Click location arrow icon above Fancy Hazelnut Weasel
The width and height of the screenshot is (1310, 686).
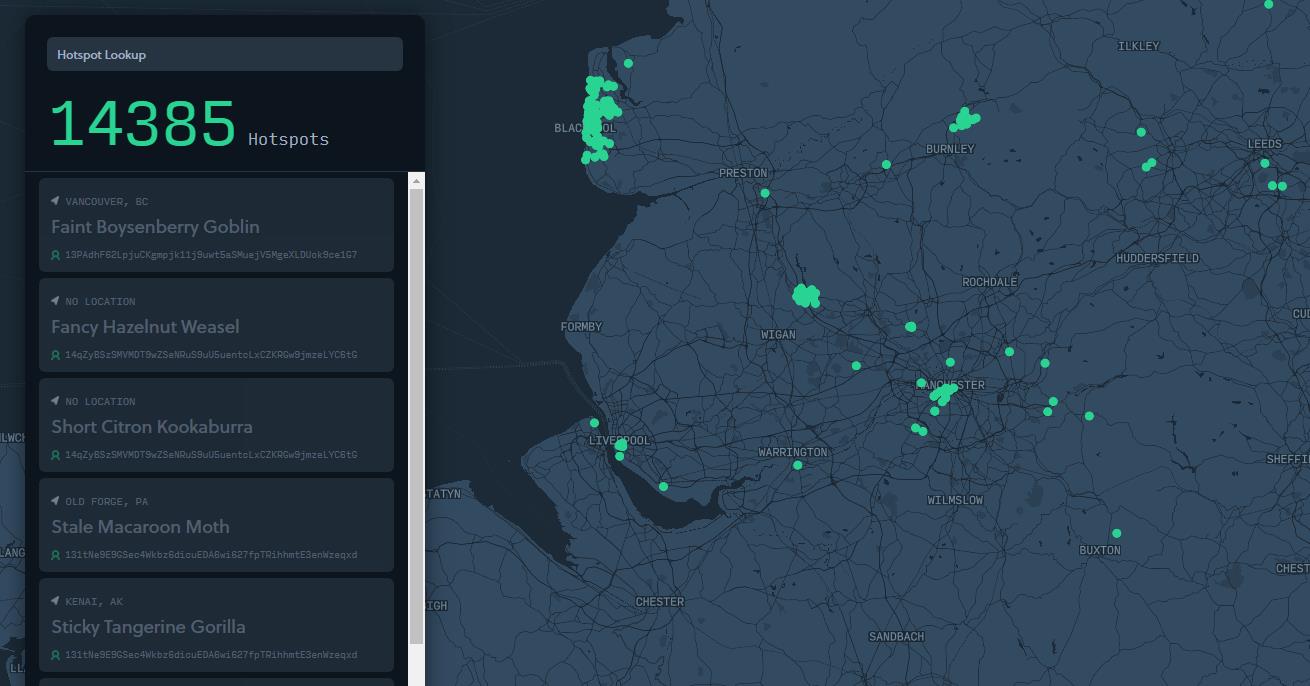tap(56, 301)
